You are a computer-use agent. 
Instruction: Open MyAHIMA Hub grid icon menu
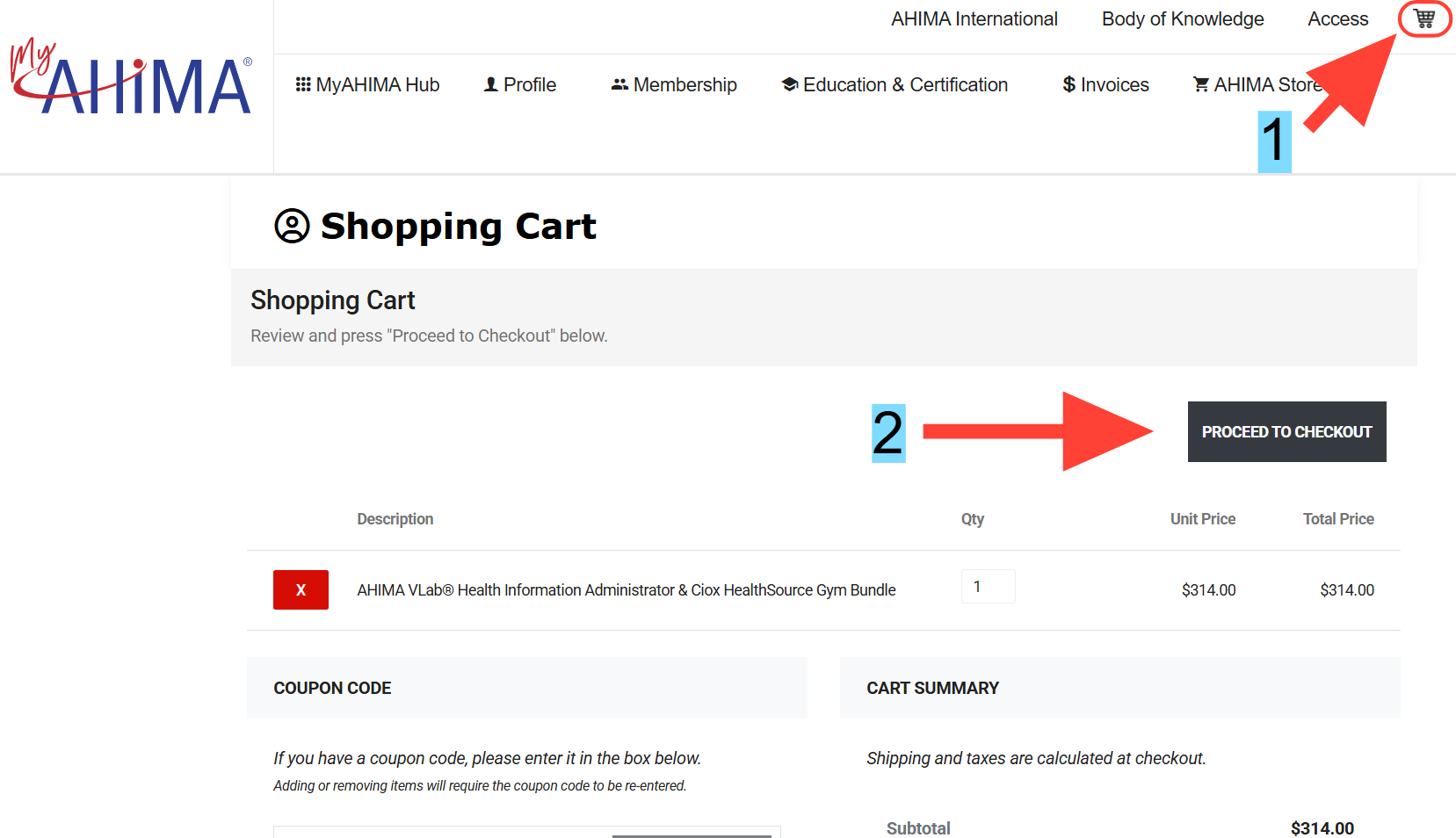303,84
